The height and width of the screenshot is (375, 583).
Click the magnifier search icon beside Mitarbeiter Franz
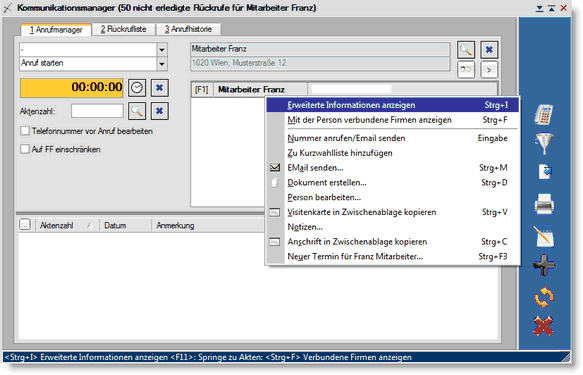pos(466,49)
